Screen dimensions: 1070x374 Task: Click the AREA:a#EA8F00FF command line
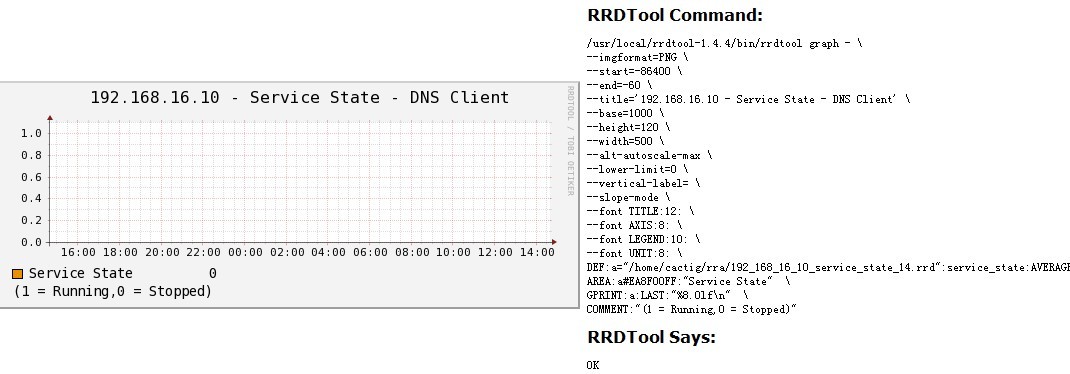[688, 281]
